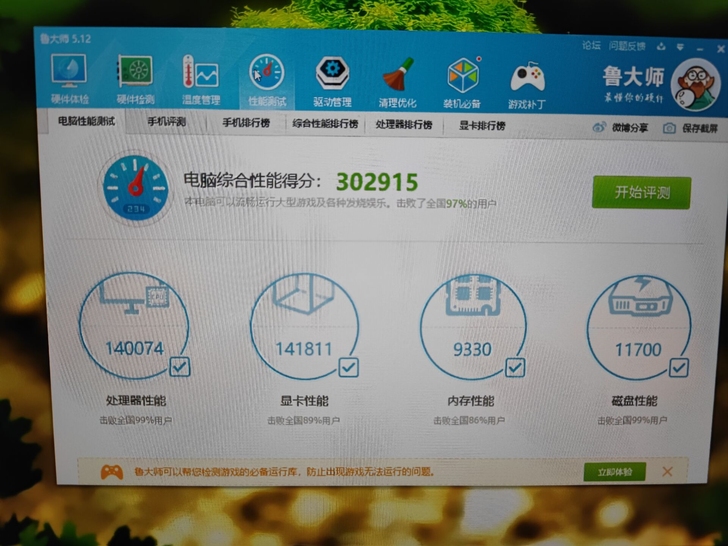728x546 pixels.
Task: Switch to 处理器排行榜 tab
Action: coord(404,124)
